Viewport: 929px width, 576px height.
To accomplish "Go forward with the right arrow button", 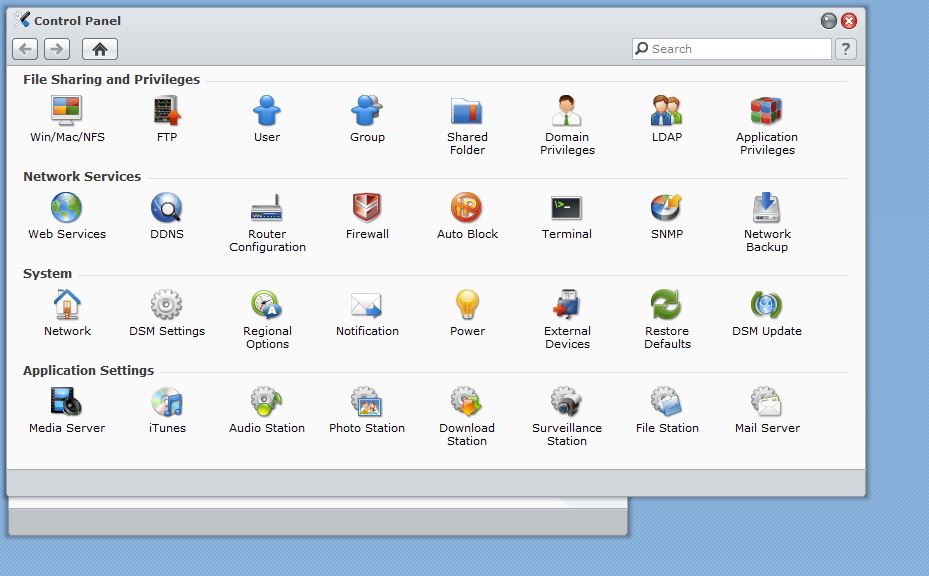I will [x=57, y=49].
